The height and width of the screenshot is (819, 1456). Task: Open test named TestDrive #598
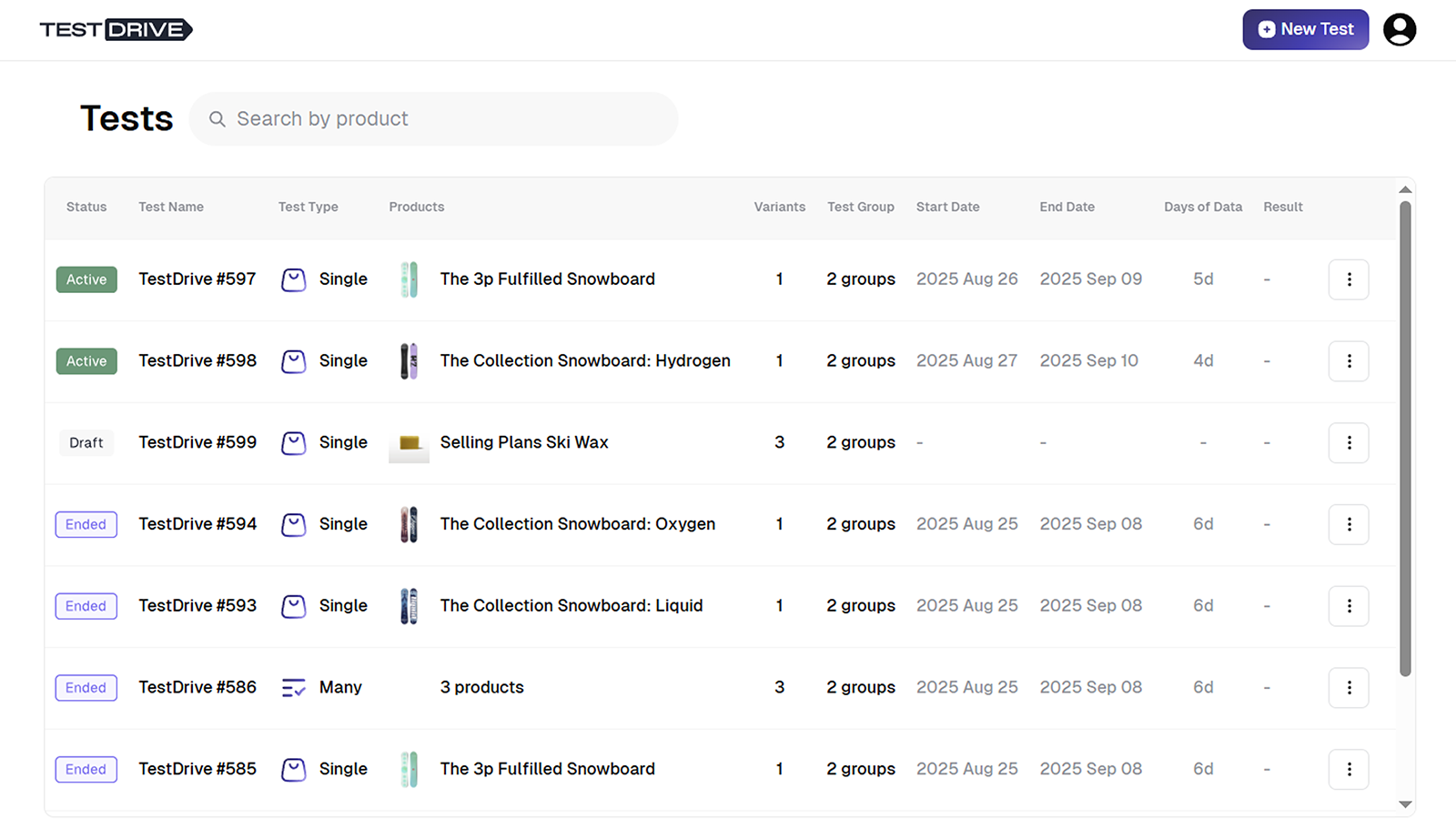pyautogui.click(x=197, y=361)
